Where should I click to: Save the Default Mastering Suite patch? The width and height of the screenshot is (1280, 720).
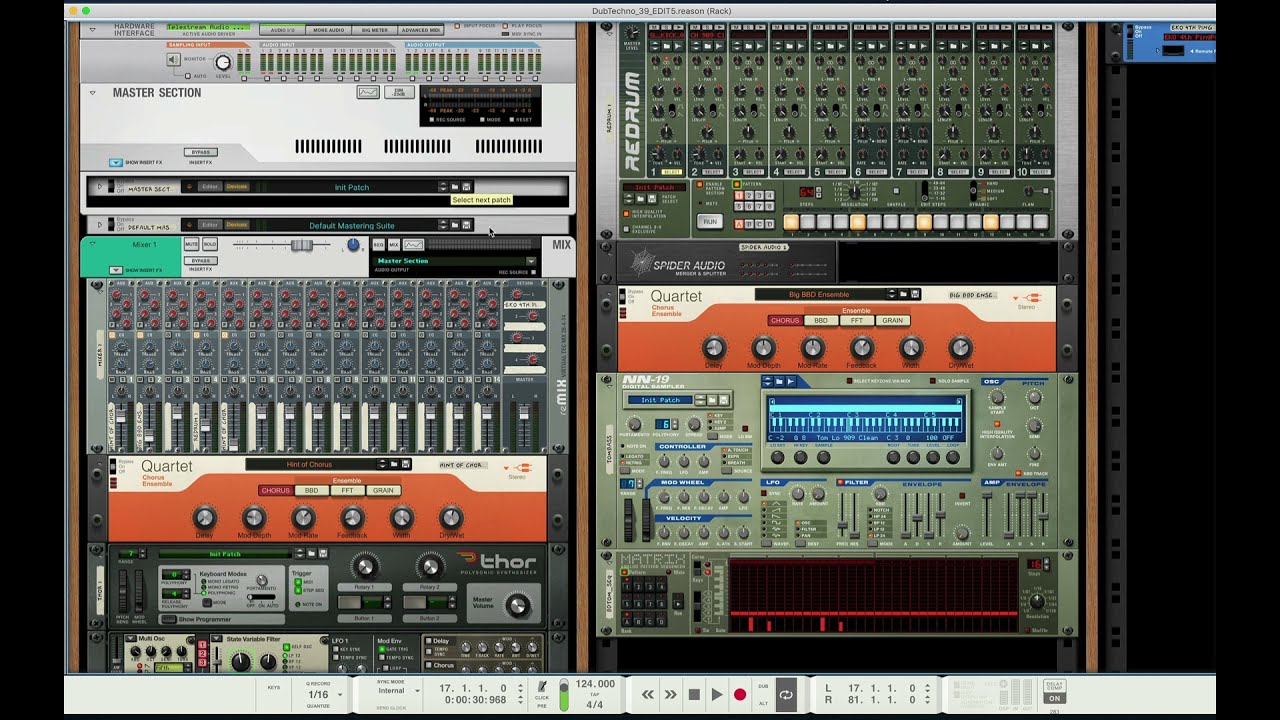[x=466, y=225]
